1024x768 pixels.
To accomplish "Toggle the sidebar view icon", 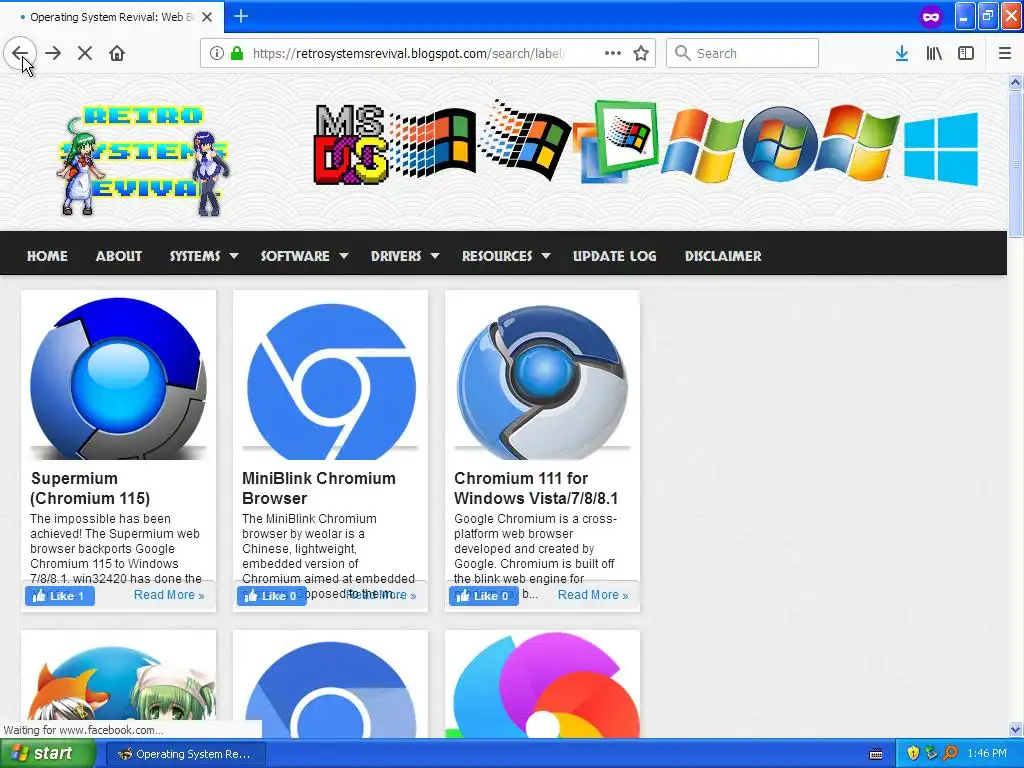I will pos(966,53).
